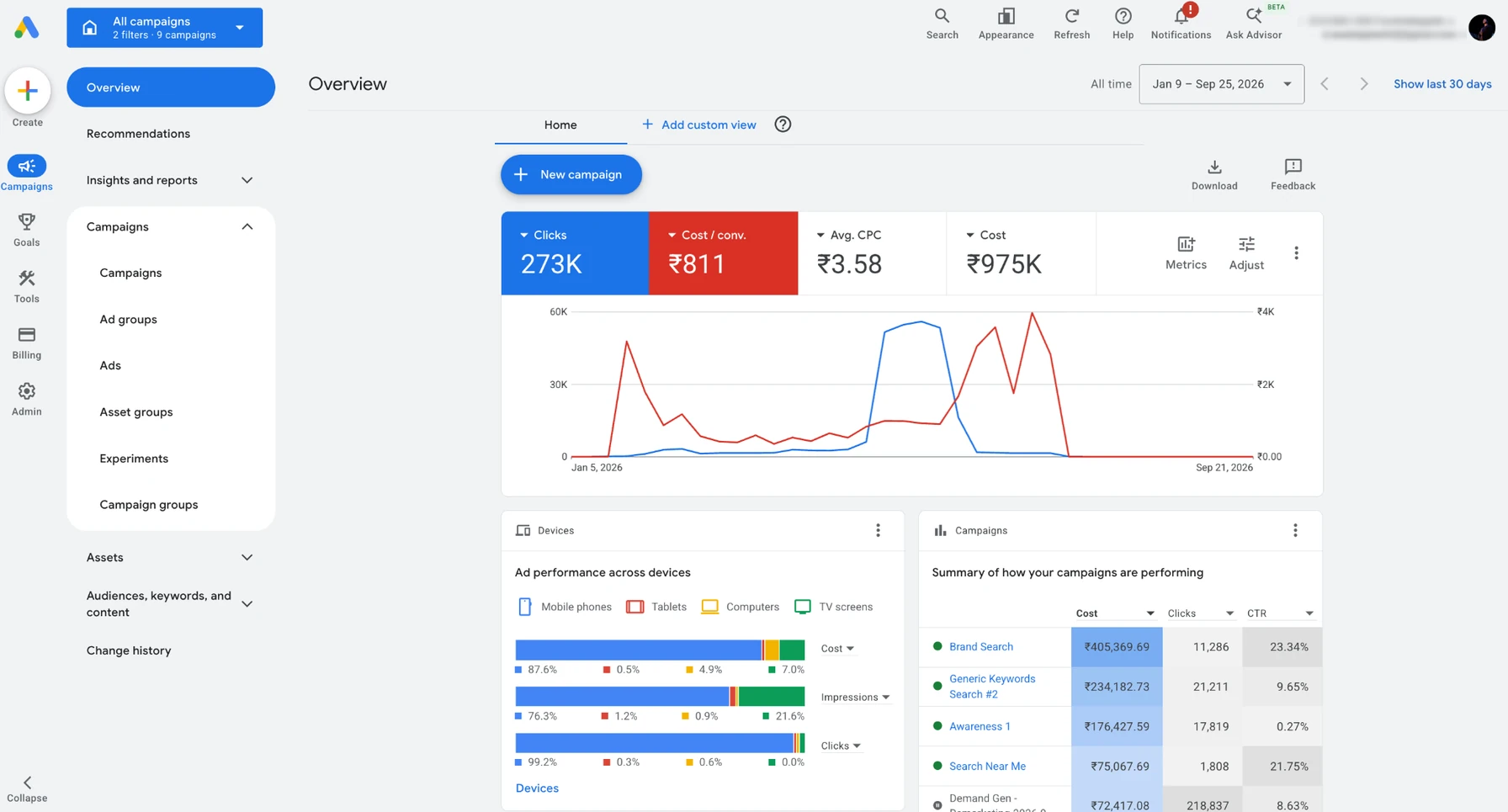
Task: Open Change history nav item
Action: [x=129, y=650]
